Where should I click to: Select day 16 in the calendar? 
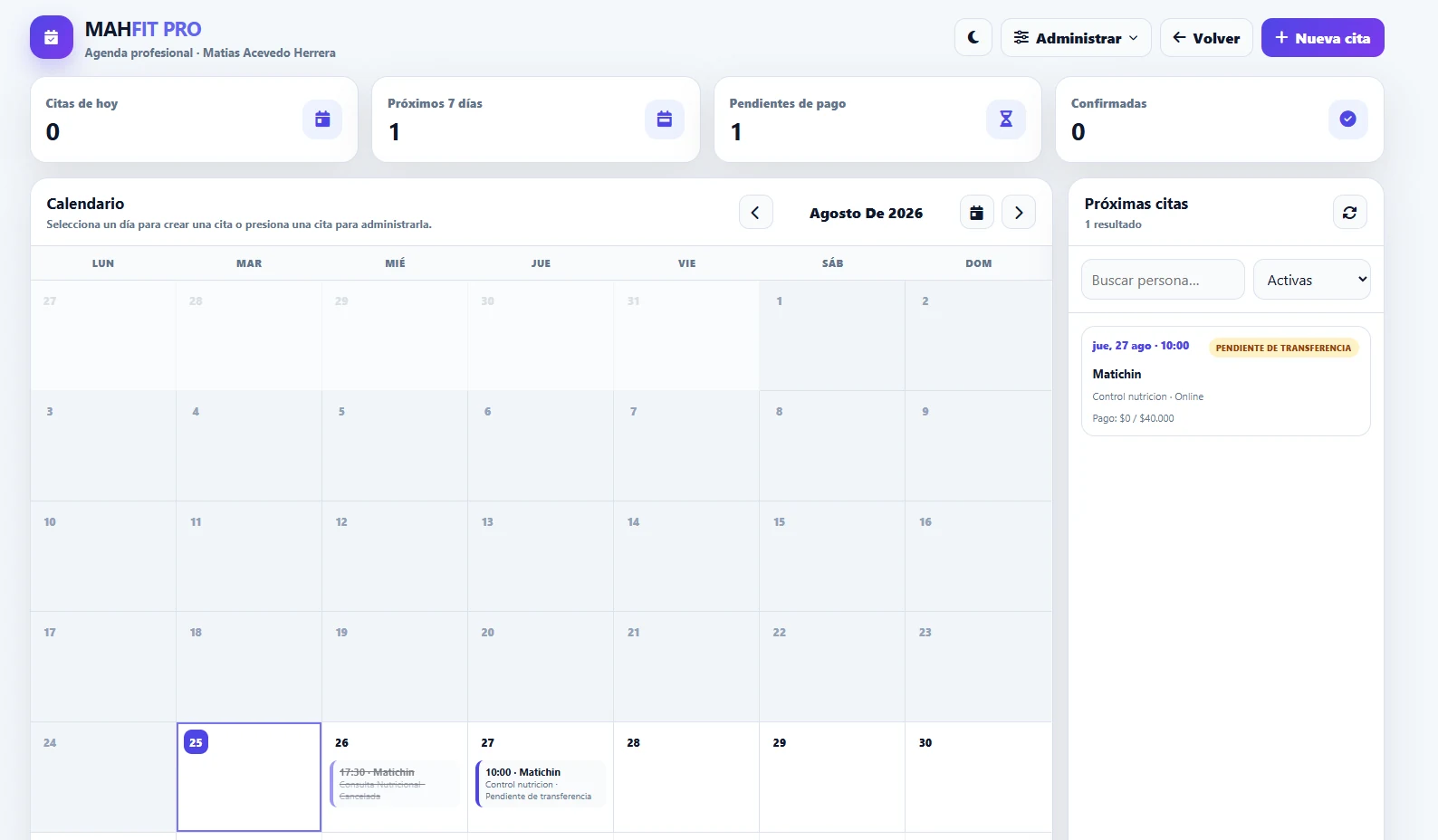(978, 556)
